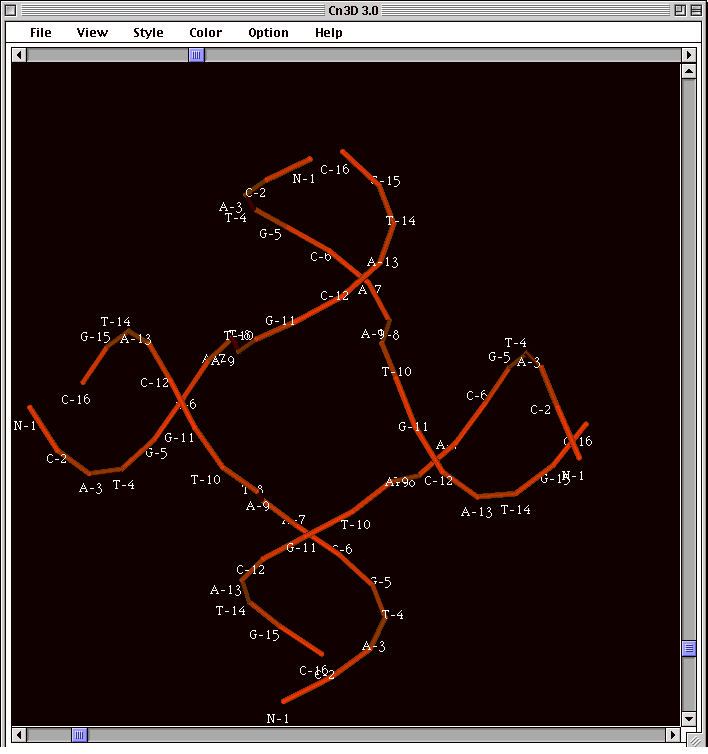Click the A-13 label in the bottom strand

[x=226, y=590]
